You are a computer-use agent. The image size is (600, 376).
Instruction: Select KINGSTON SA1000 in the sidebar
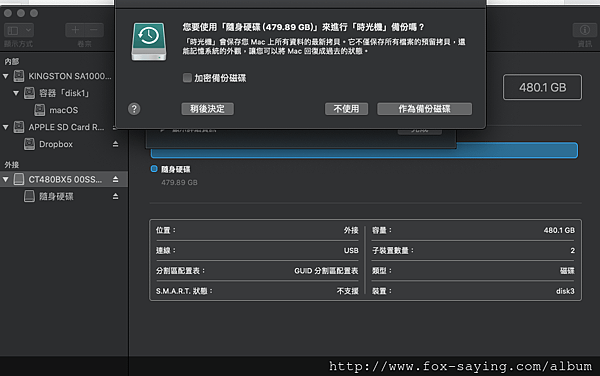tap(70, 76)
